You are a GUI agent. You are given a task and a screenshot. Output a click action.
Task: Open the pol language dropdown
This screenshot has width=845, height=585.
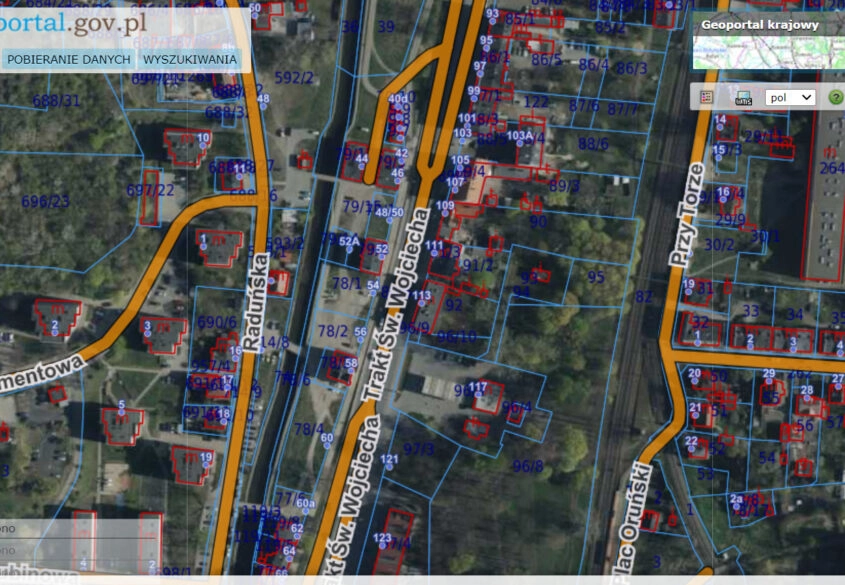(x=789, y=98)
